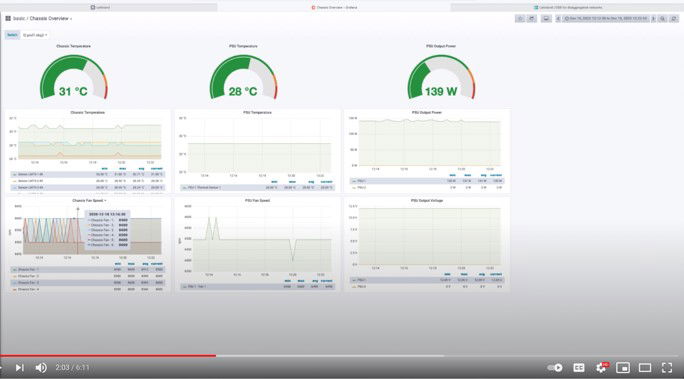The height and width of the screenshot is (379, 684).
Task: Star the dashboard with the star icon
Action: [x=520, y=19]
